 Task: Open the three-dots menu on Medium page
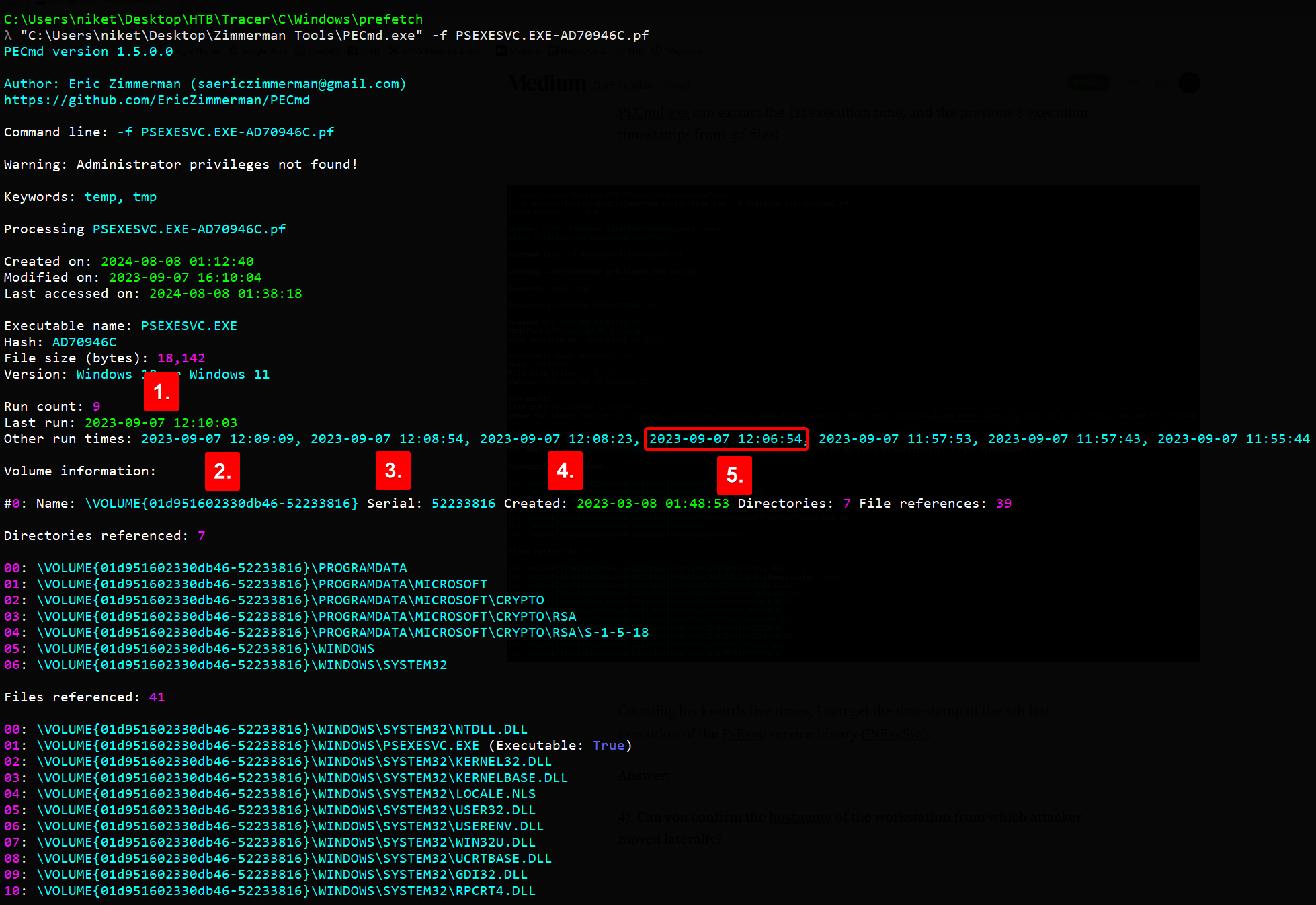click(1135, 83)
